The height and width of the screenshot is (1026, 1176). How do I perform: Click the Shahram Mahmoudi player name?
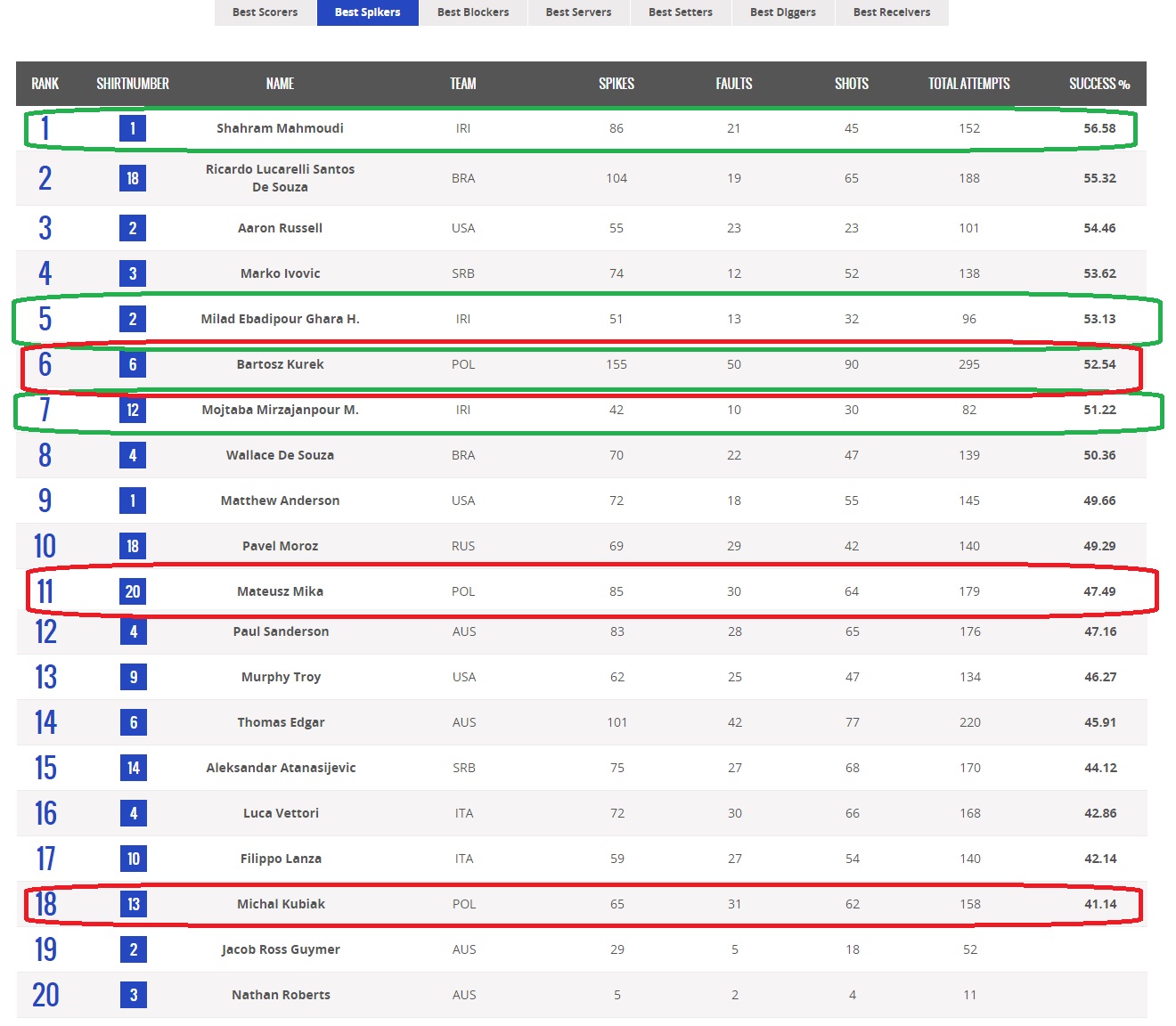coord(280,128)
